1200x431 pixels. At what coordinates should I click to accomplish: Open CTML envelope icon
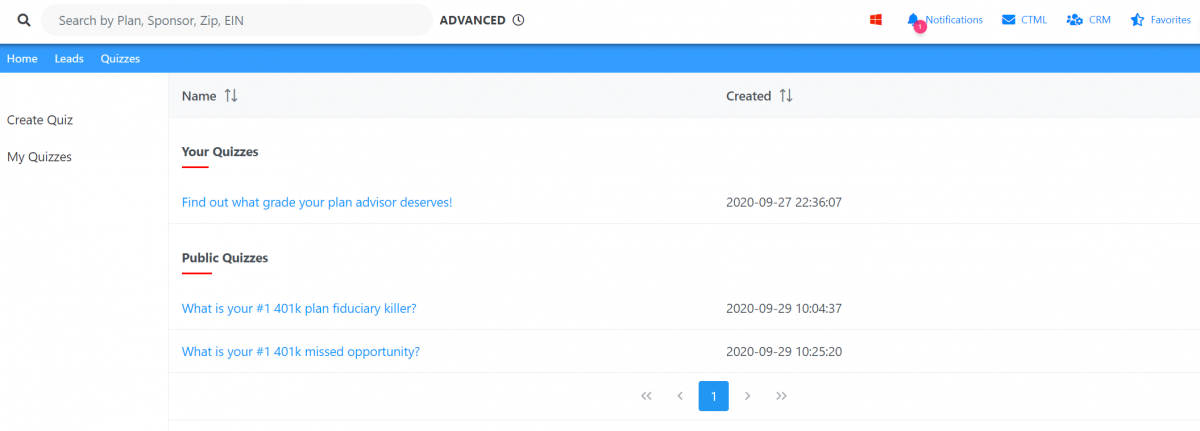click(1009, 20)
